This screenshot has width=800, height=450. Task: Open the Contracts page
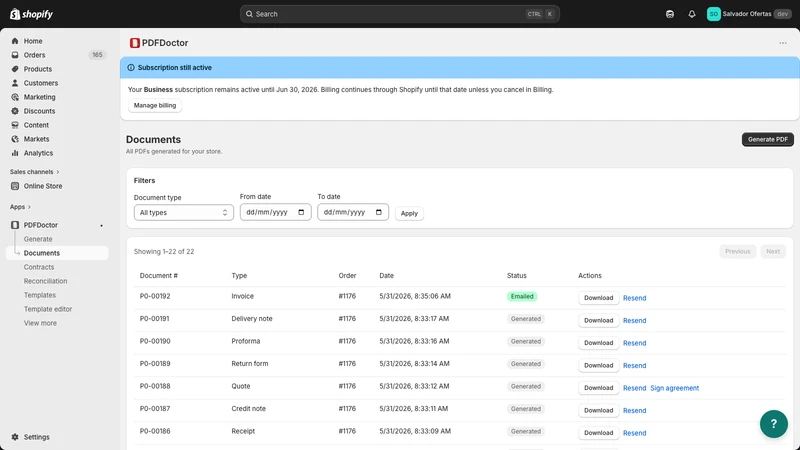[x=39, y=267]
